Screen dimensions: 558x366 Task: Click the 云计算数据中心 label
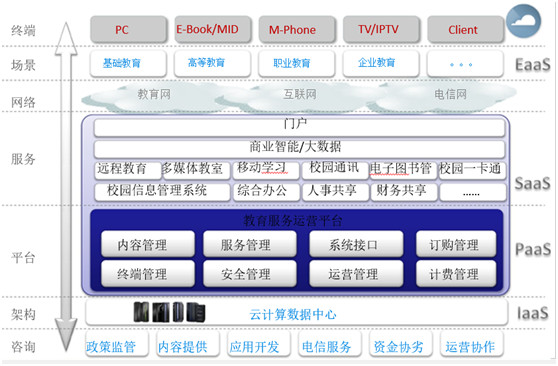pos(293,314)
